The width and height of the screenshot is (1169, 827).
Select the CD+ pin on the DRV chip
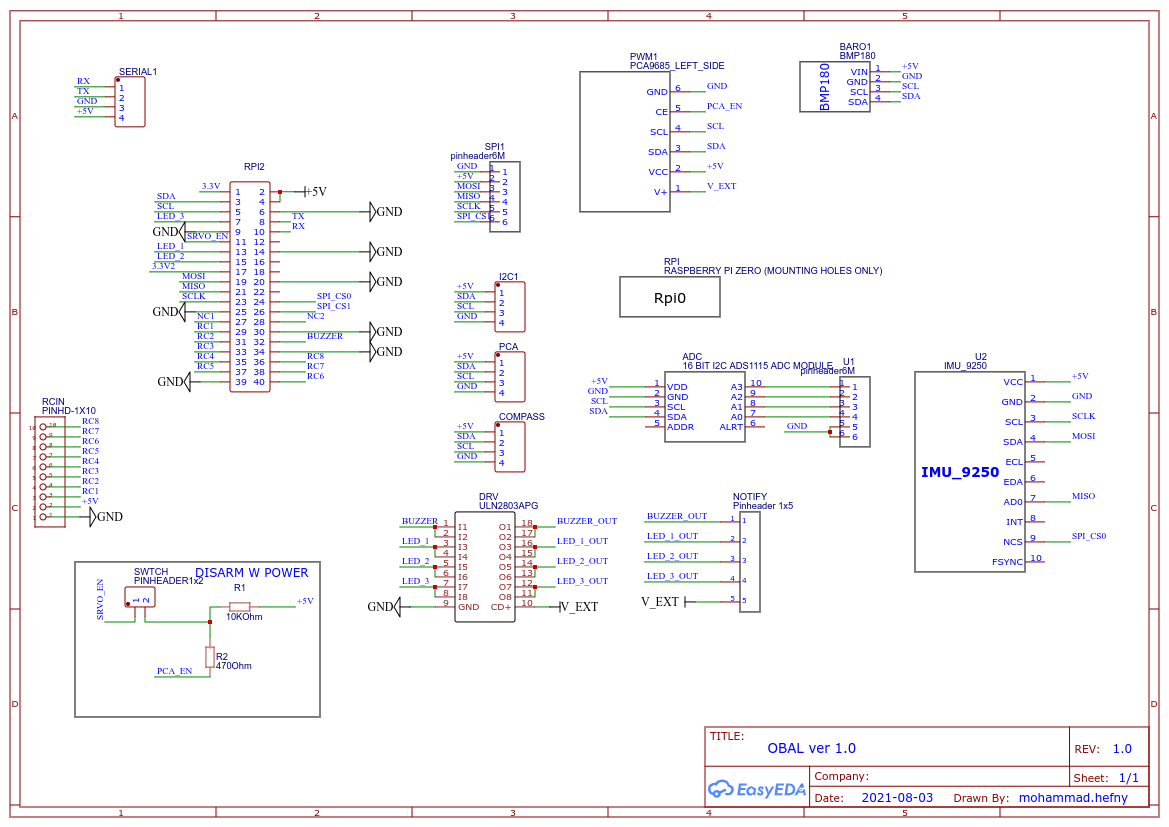click(501, 607)
